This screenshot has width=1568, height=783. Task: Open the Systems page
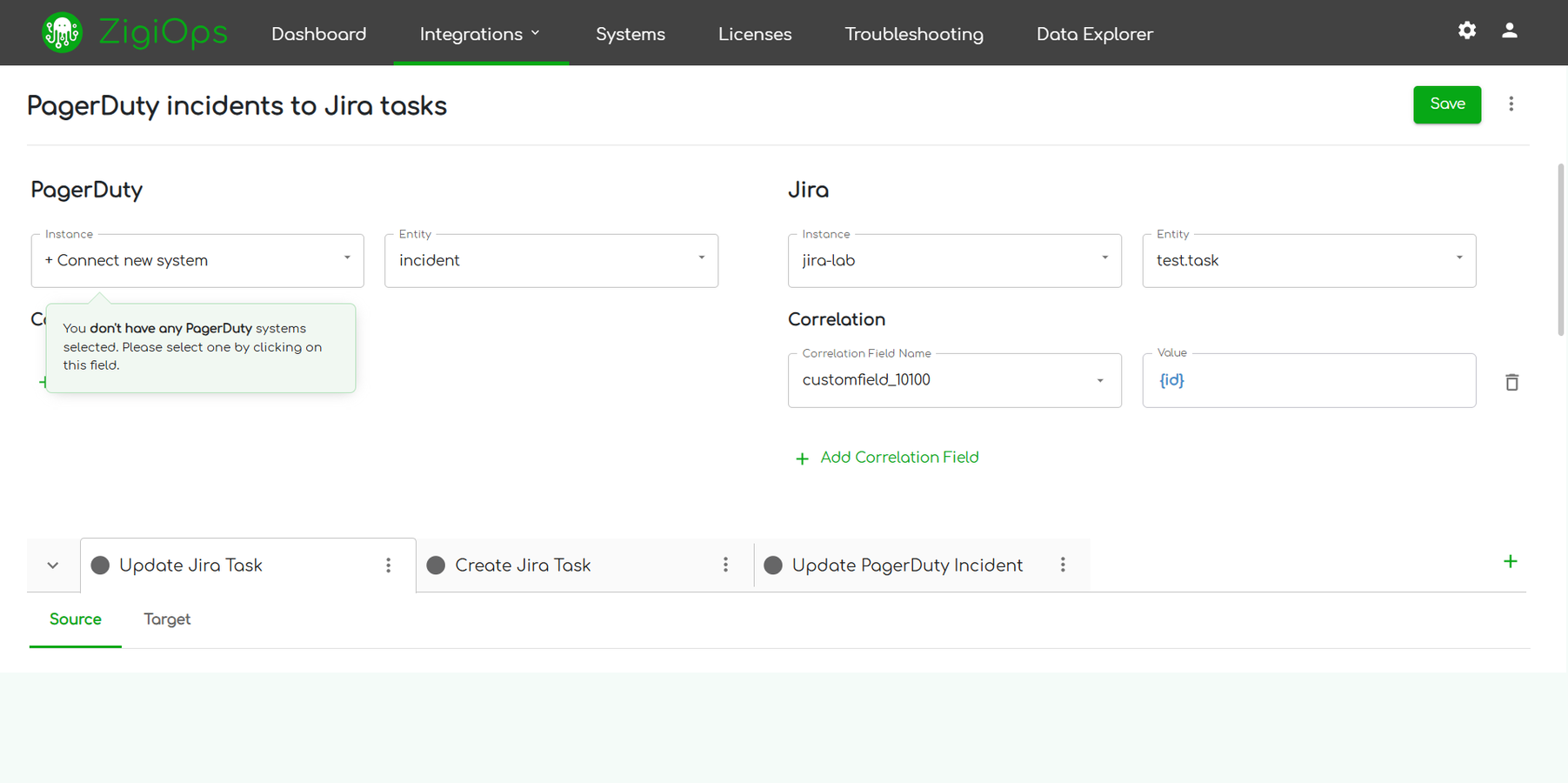point(631,34)
